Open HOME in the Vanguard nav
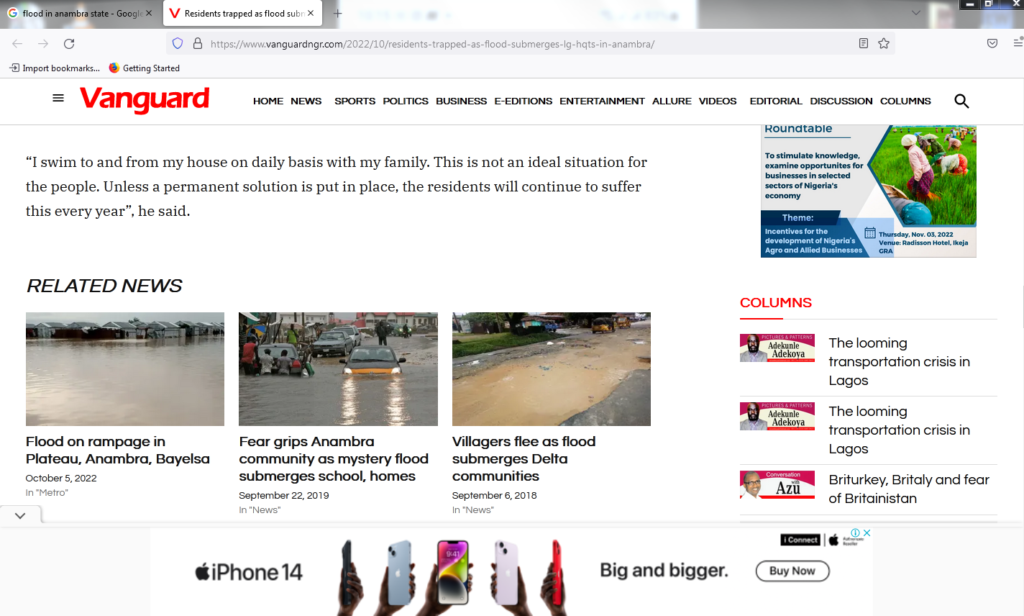This screenshot has height=616, width=1024. (268, 101)
